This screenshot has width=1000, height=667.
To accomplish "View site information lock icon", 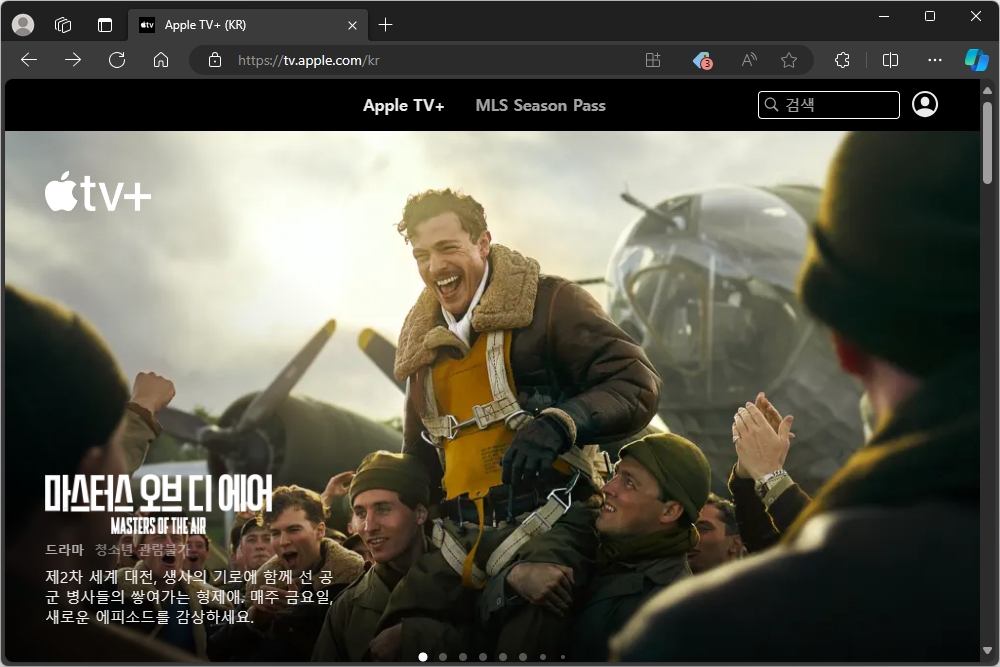I will point(215,60).
